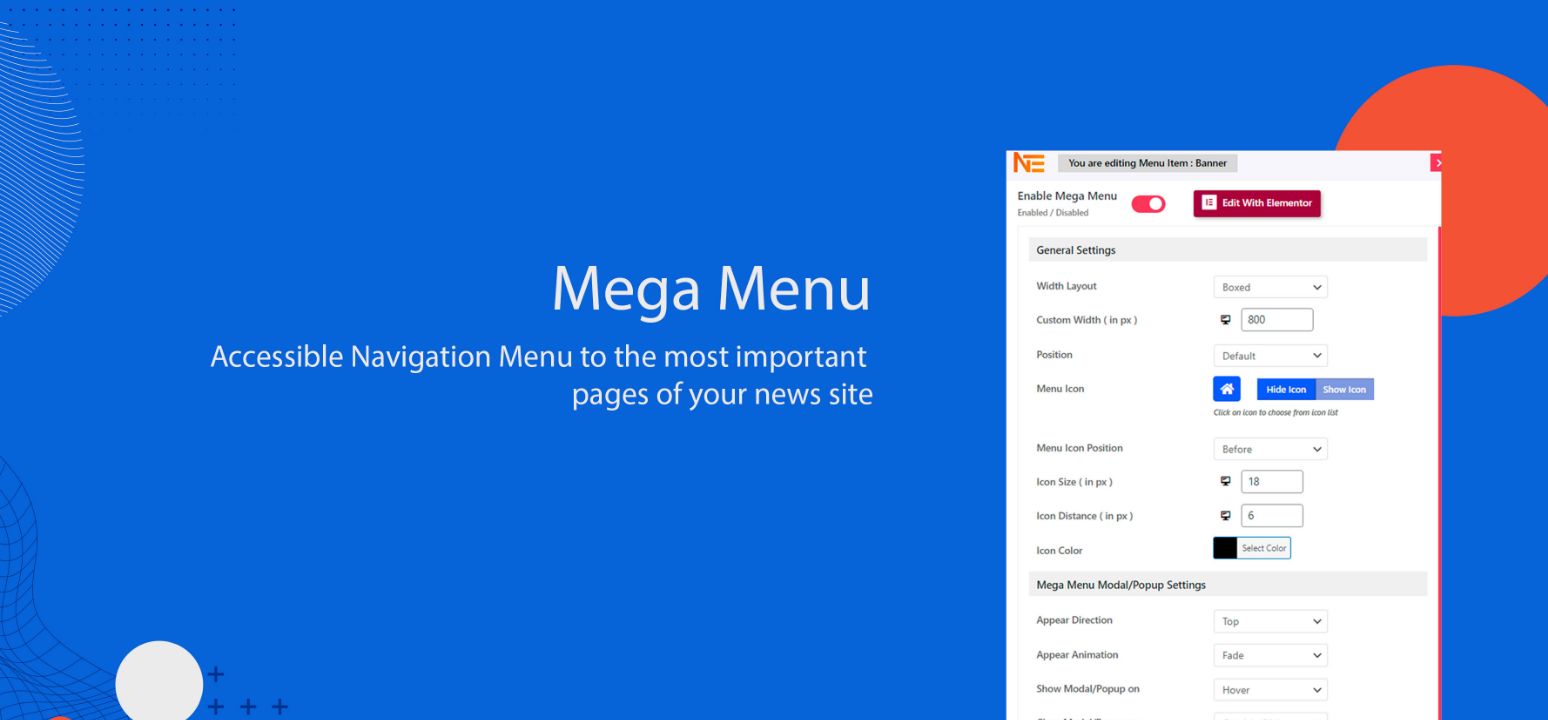
Task: Toggle the Enable Mega Menu switch
Action: (1149, 204)
